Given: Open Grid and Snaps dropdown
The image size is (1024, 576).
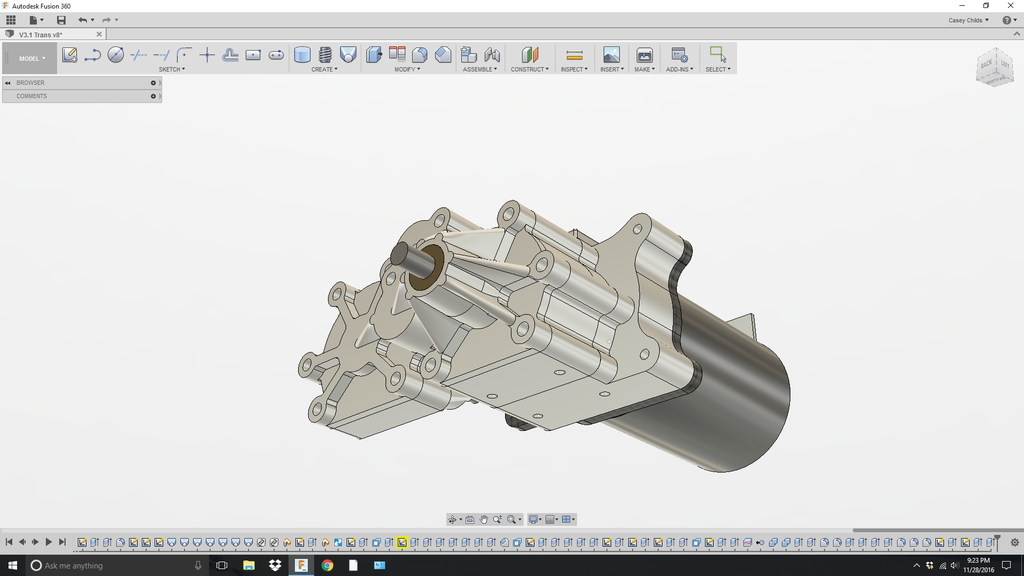Looking at the screenshot, I should (552, 520).
